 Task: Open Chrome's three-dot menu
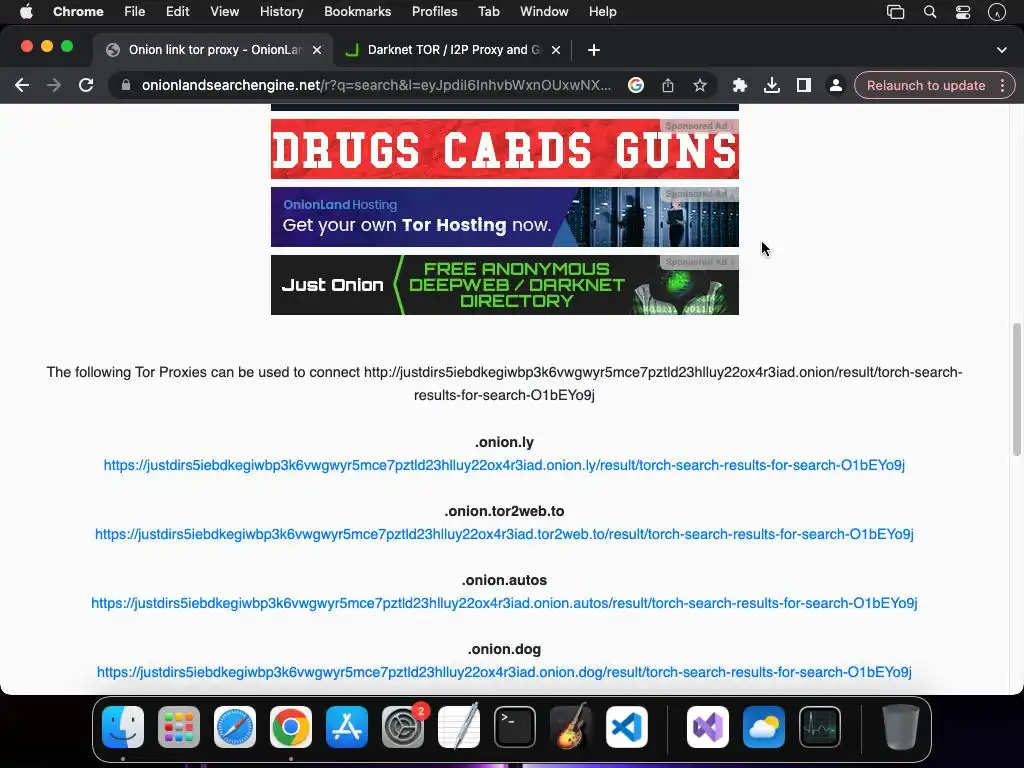pos(1002,86)
